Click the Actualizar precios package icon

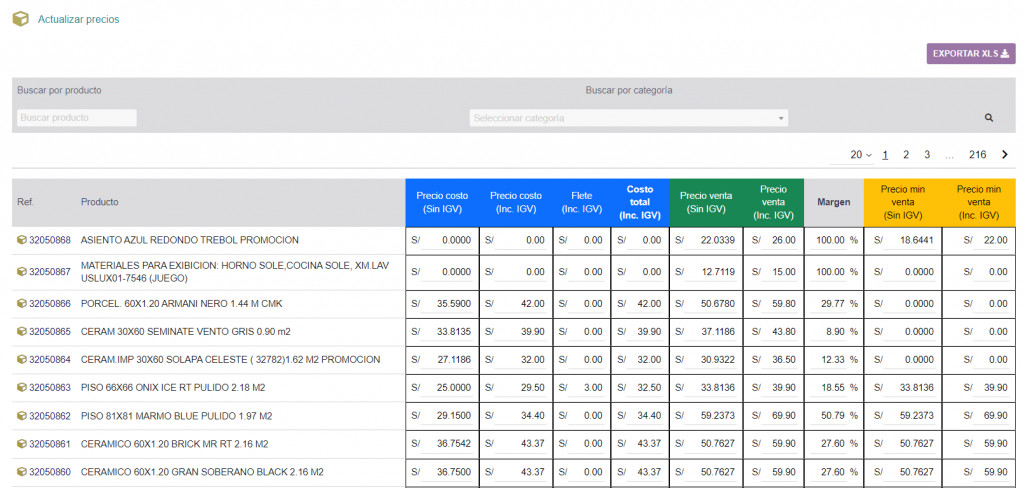[x=20, y=19]
